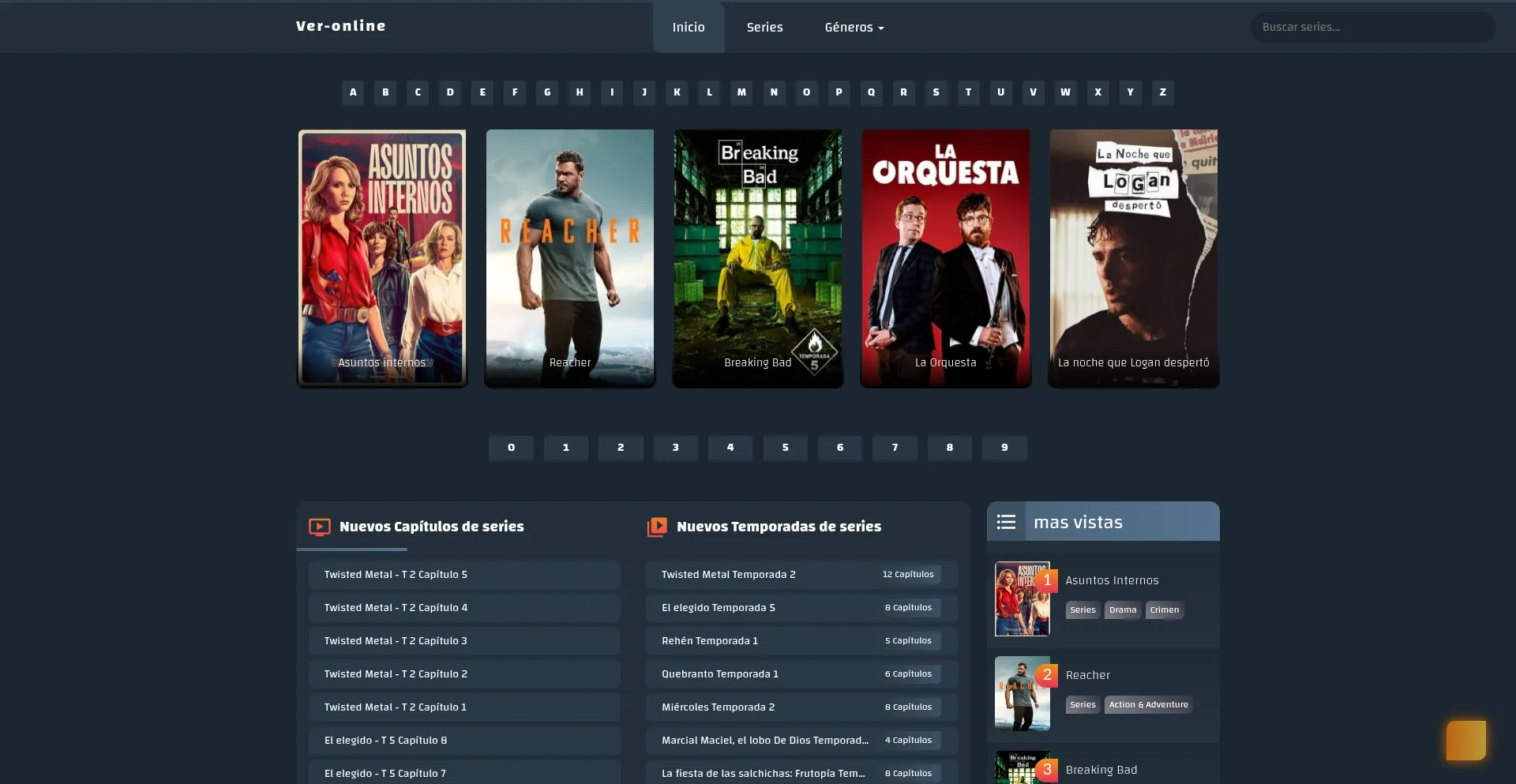Go to the Series menu item
1516x784 pixels.
tap(764, 28)
